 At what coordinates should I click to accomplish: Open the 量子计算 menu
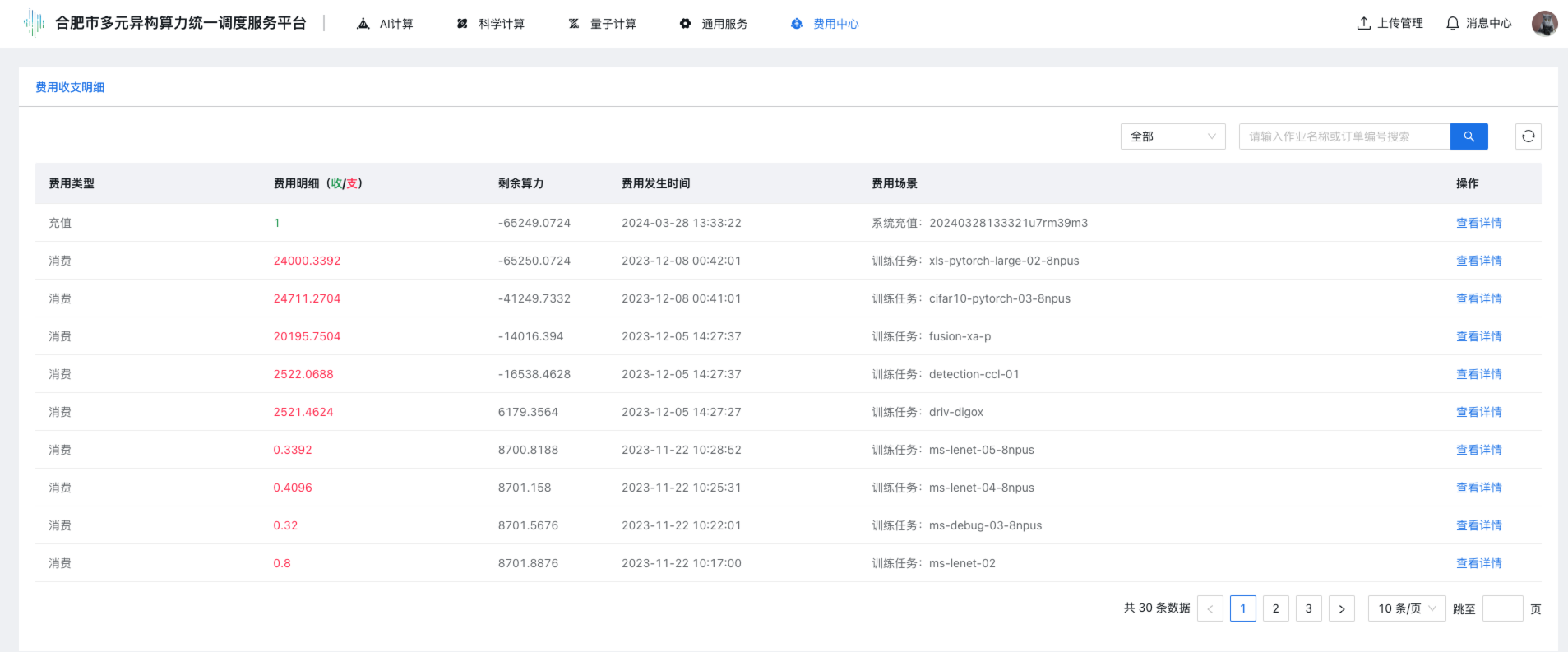tap(603, 24)
